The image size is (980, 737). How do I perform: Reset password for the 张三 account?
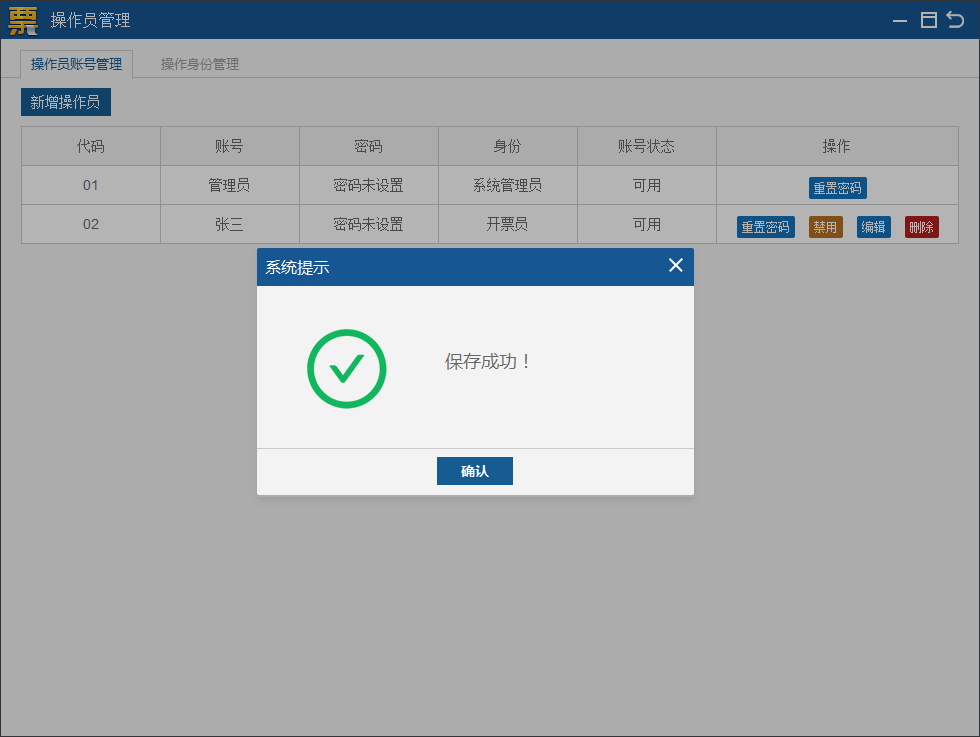point(766,227)
